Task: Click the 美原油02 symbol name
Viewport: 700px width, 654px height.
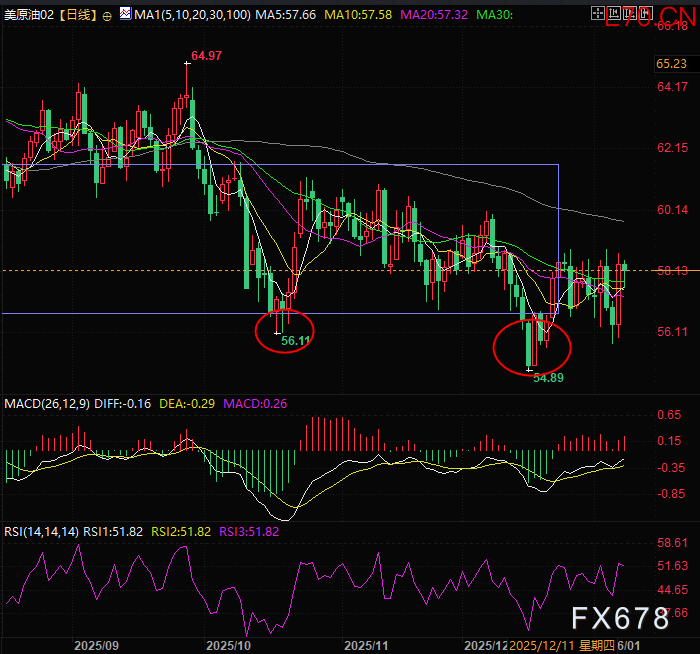Action: 28,17
